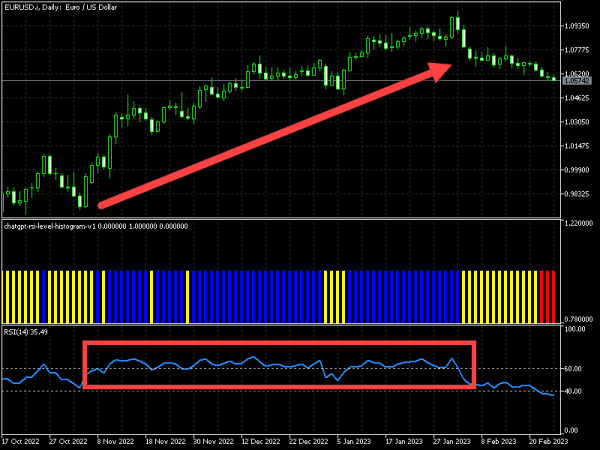The width and height of the screenshot is (600, 450).
Task: Click date label '17 Jan 2023'
Action: (x=404, y=442)
